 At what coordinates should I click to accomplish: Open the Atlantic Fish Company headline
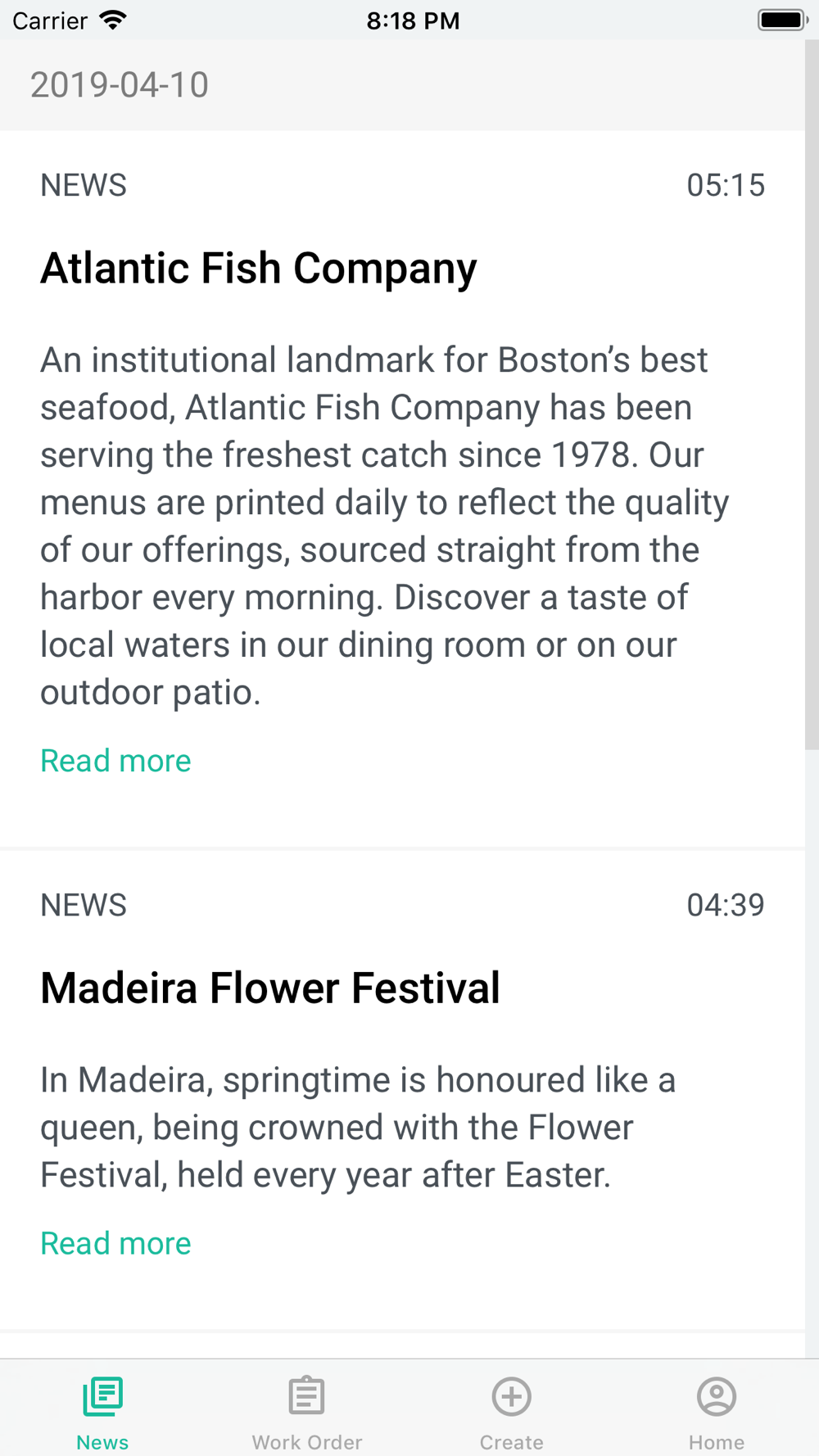[x=259, y=269]
